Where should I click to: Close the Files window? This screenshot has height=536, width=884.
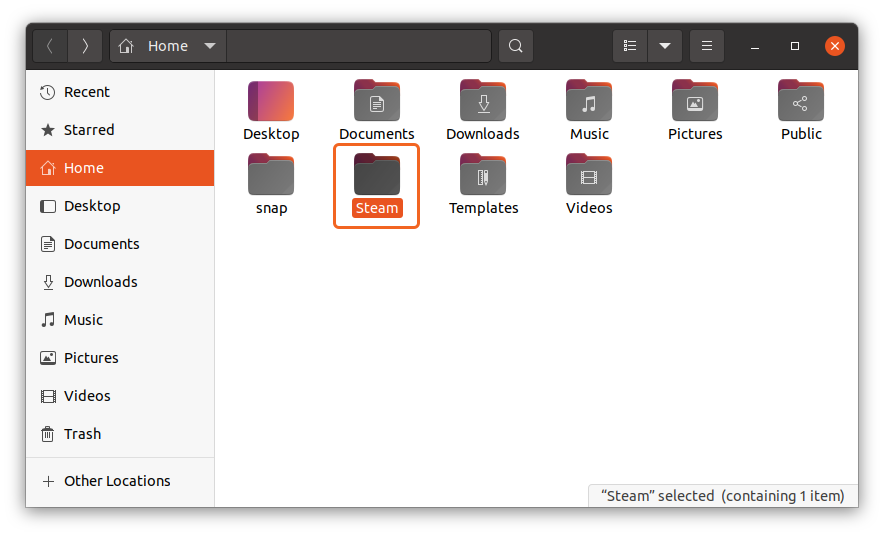pyautogui.click(x=834, y=46)
